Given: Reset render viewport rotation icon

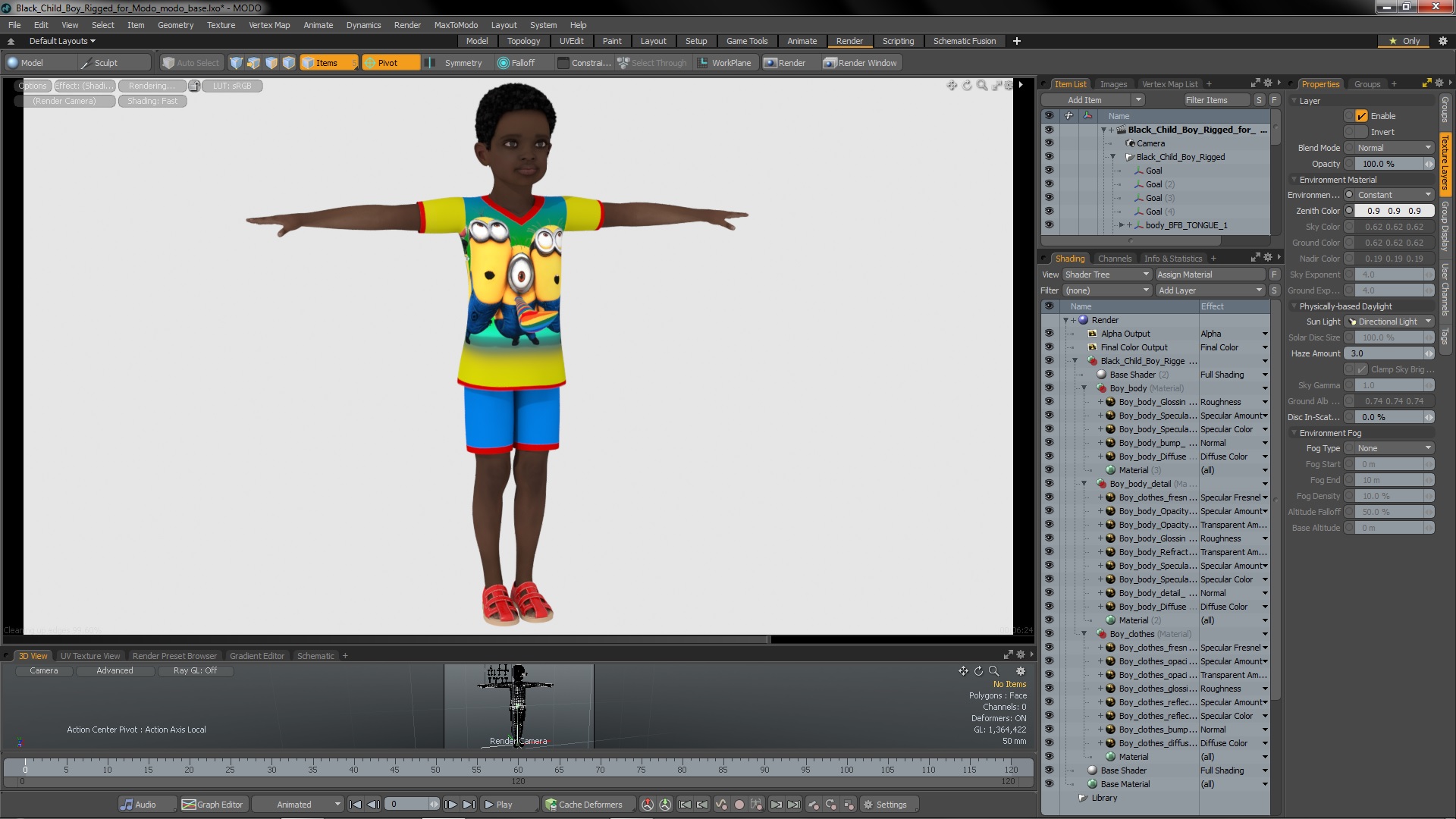Looking at the screenshot, I should point(967,86).
